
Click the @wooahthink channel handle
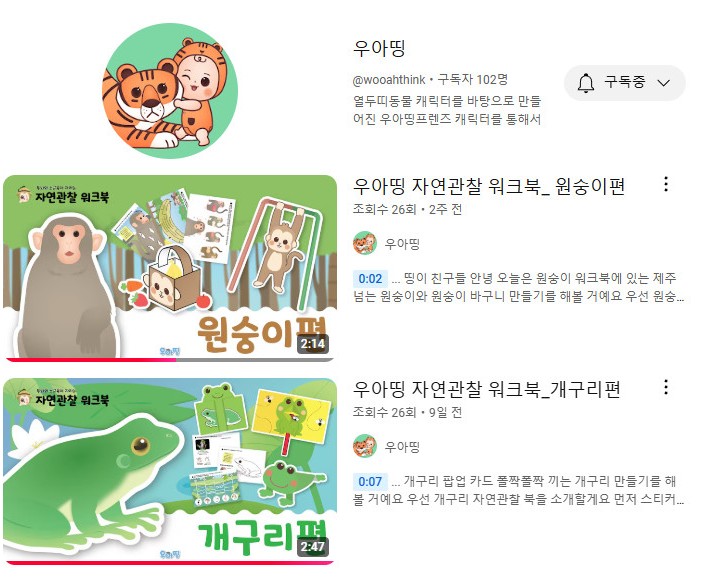[388, 80]
